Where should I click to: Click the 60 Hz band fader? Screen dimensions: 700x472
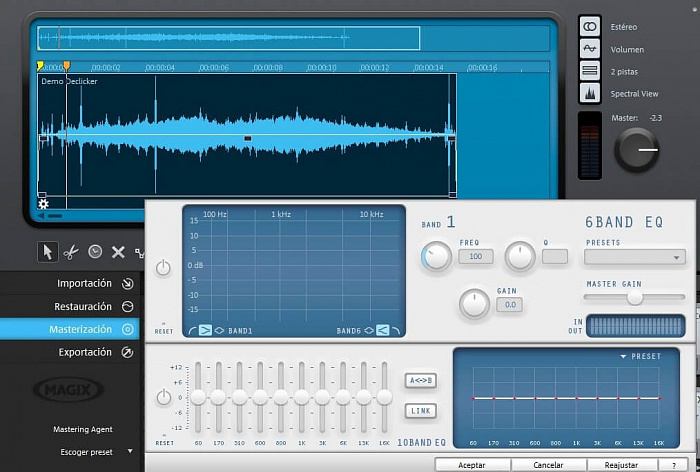[198, 397]
